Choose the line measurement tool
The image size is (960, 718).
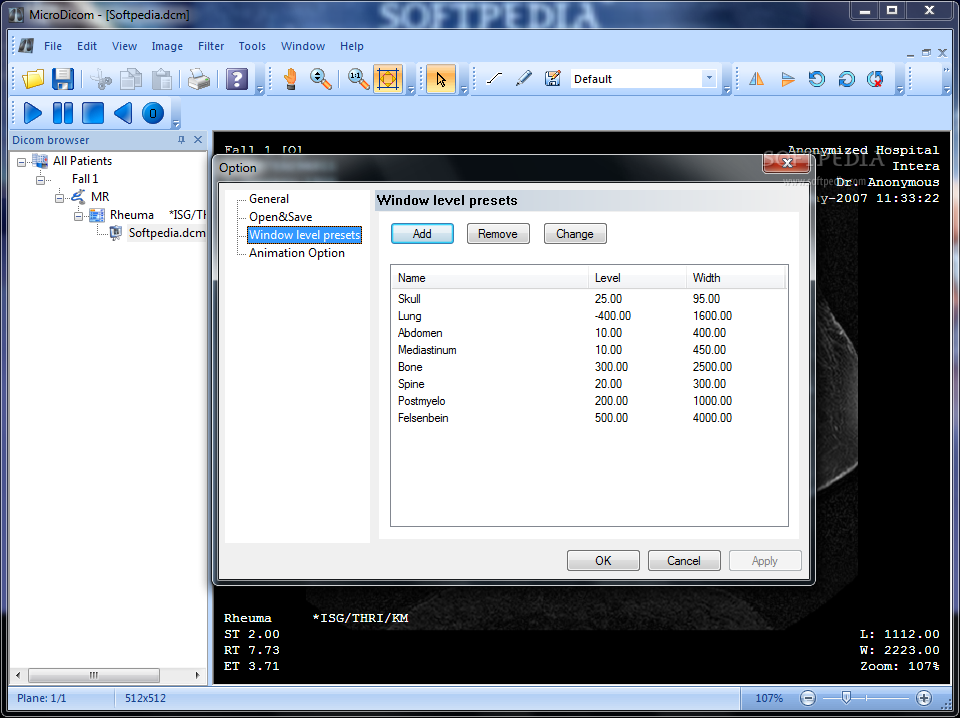click(x=494, y=79)
